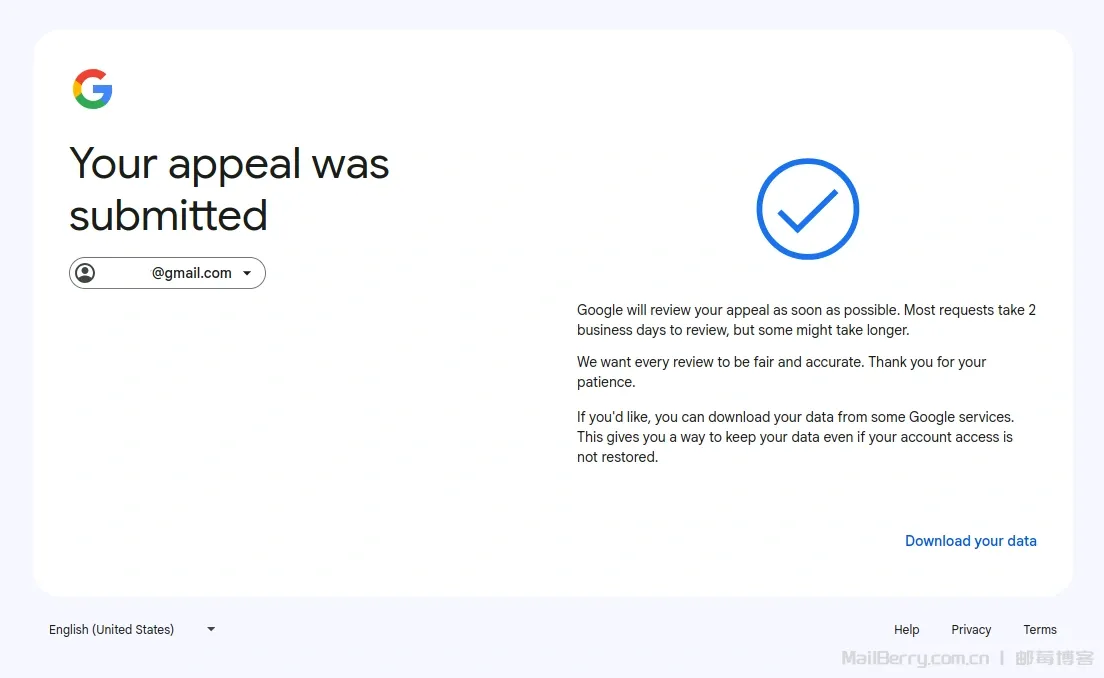Click the word "submitted" in the heading
The image size is (1104, 678).
(168, 215)
